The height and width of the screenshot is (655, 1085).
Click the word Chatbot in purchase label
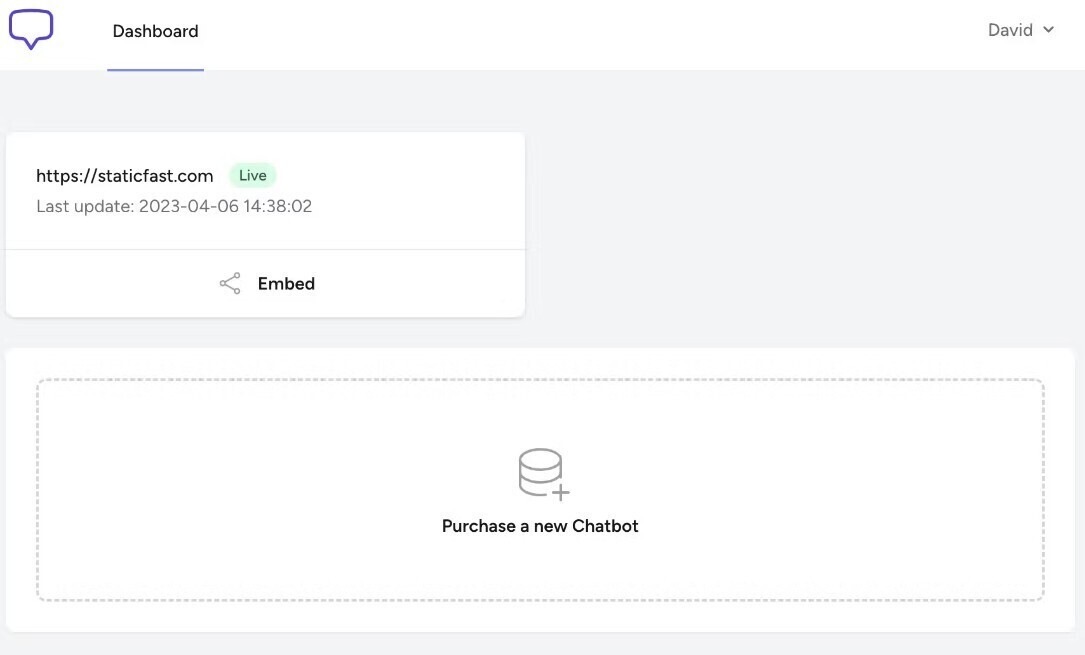point(605,526)
